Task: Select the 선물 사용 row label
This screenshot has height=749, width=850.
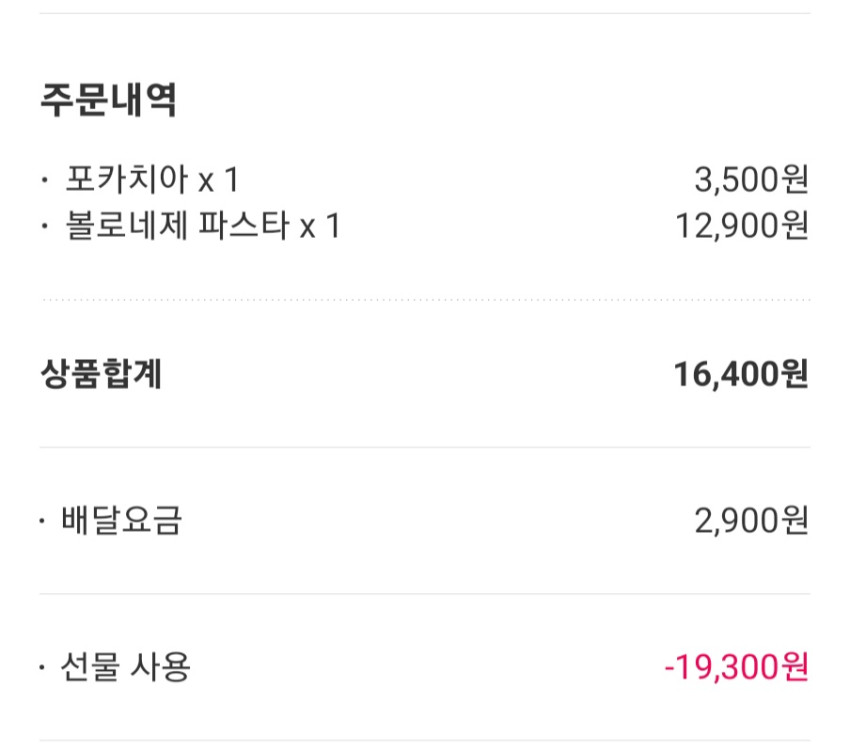Action: 125,667
